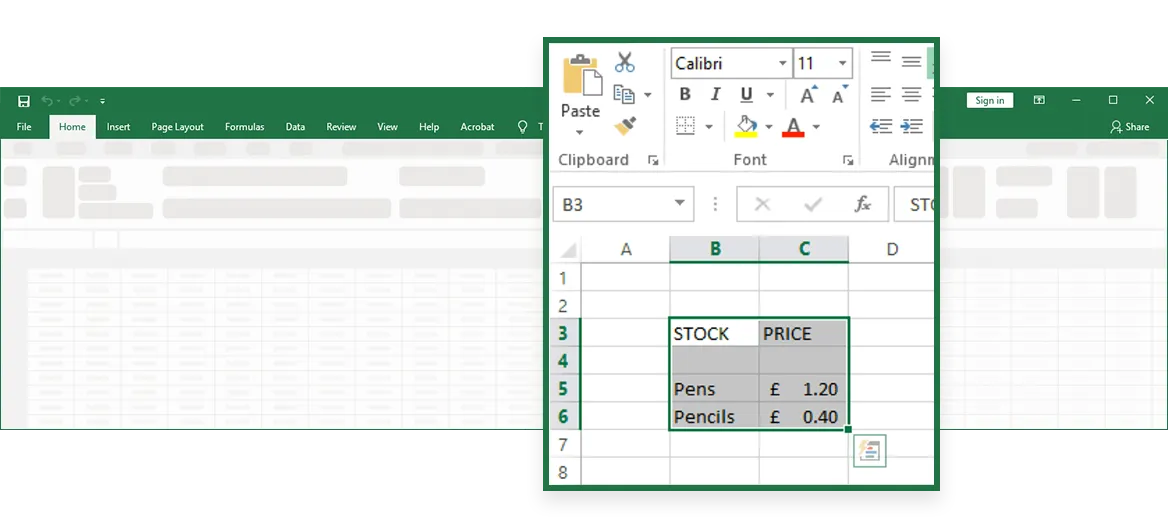The image size is (1168, 519).
Task: Click Increase Font Size icon
Action: pyautogui.click(x=808, y=95)
